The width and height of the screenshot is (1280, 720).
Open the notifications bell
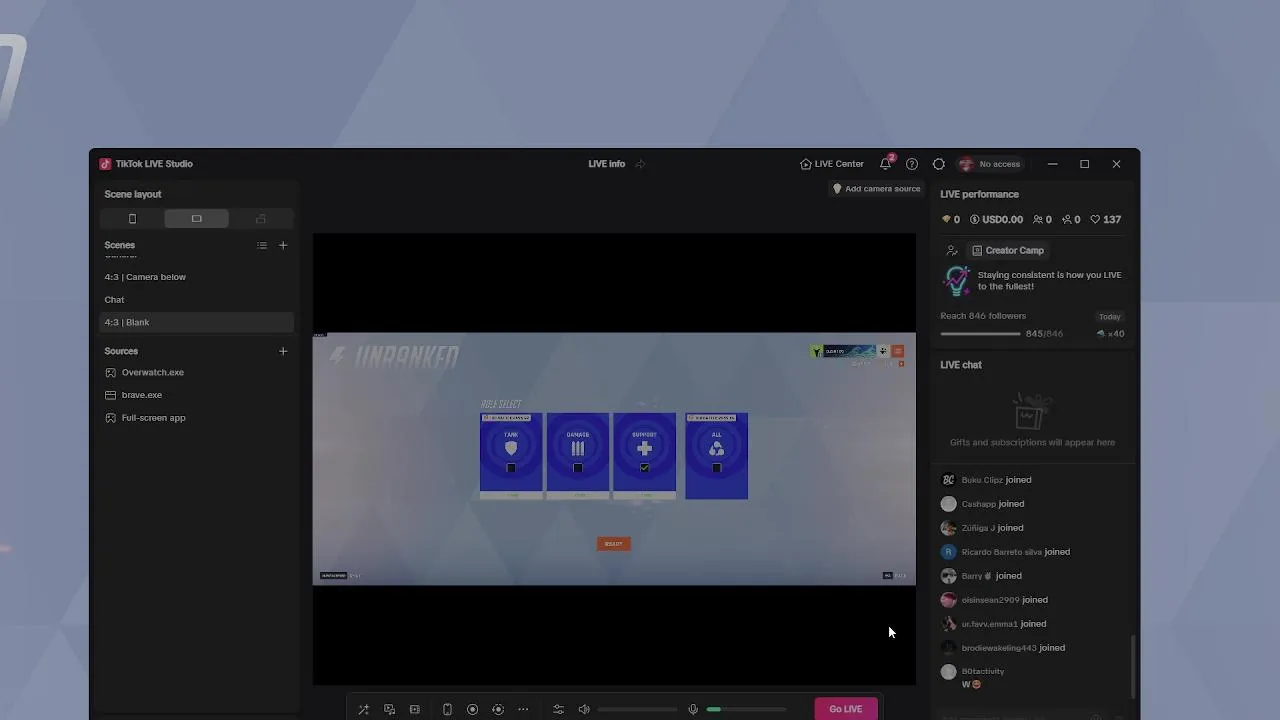pyautogui.click(x=886, y=164)
